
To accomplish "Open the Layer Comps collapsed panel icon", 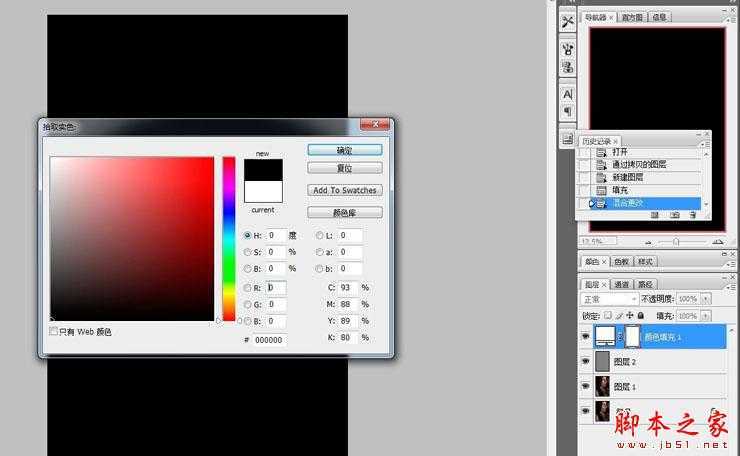I will (x=568, y=139).
